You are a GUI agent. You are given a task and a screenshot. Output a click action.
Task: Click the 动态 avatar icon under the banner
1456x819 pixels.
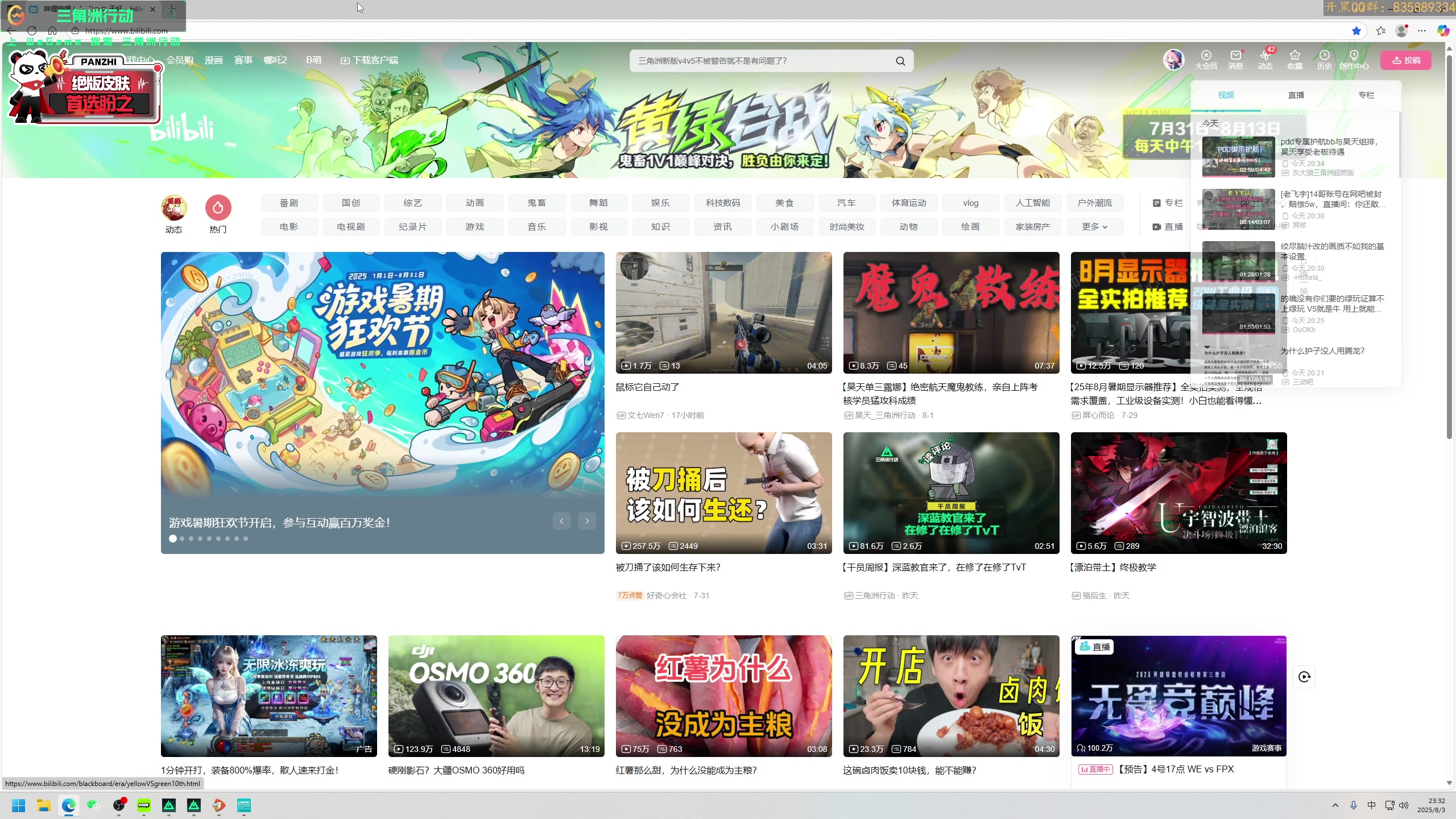174,208
